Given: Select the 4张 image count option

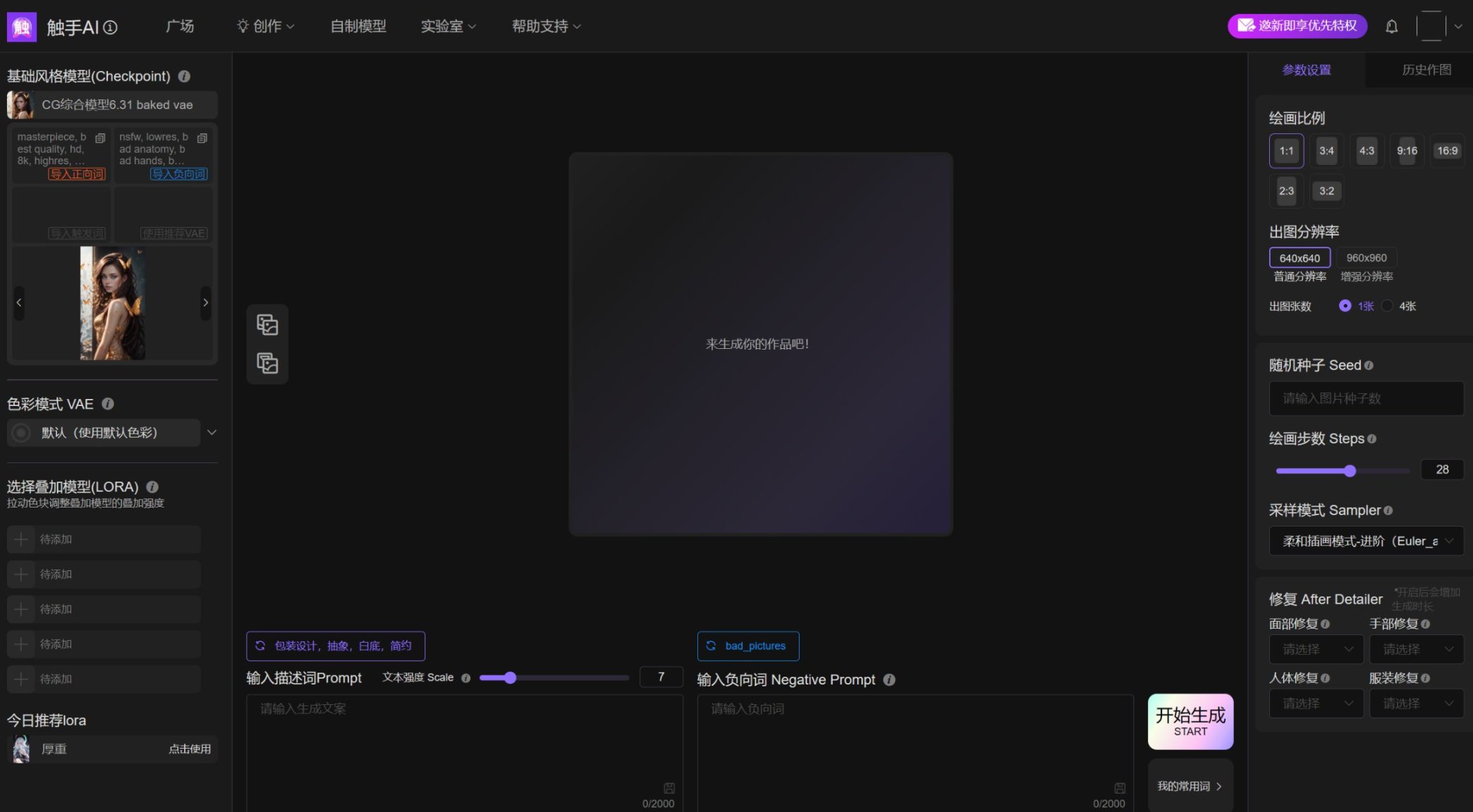Looking at the screenshot, I should click(x=1387, y=306).
